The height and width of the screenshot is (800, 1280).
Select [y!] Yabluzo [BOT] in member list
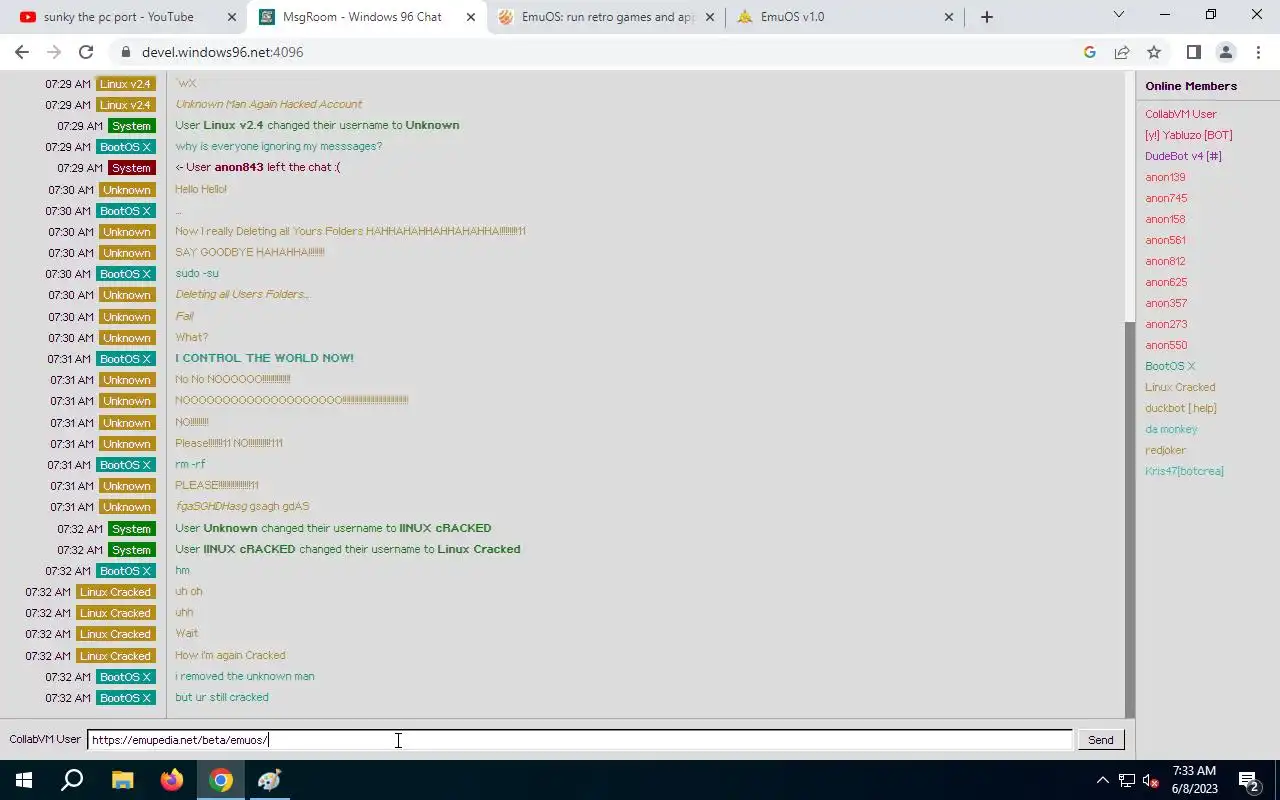coord(1188,135)
